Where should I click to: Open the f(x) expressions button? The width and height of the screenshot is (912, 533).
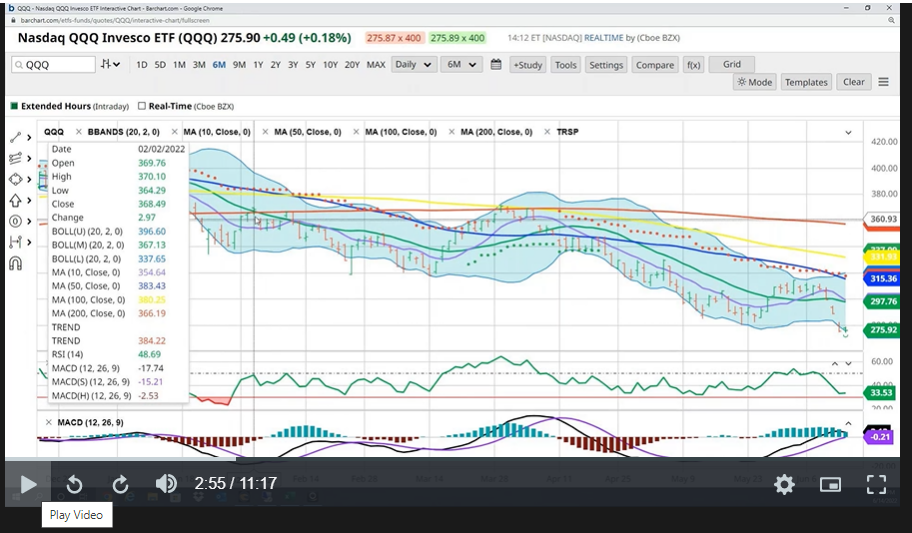point(693,65)
